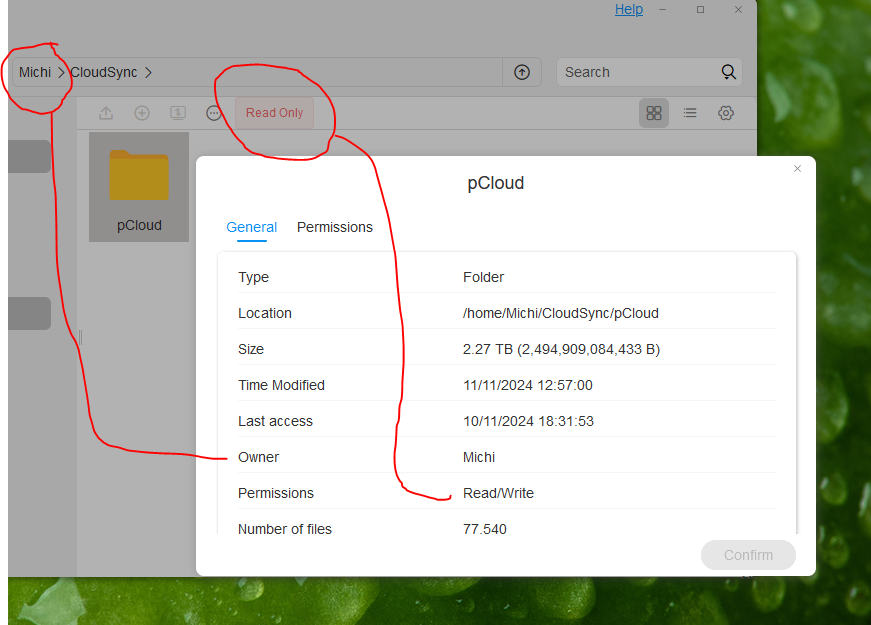This screenshot has width=871, height=625.
Task: Click the CloudSync breadcrumb
Action: point(103,72)
